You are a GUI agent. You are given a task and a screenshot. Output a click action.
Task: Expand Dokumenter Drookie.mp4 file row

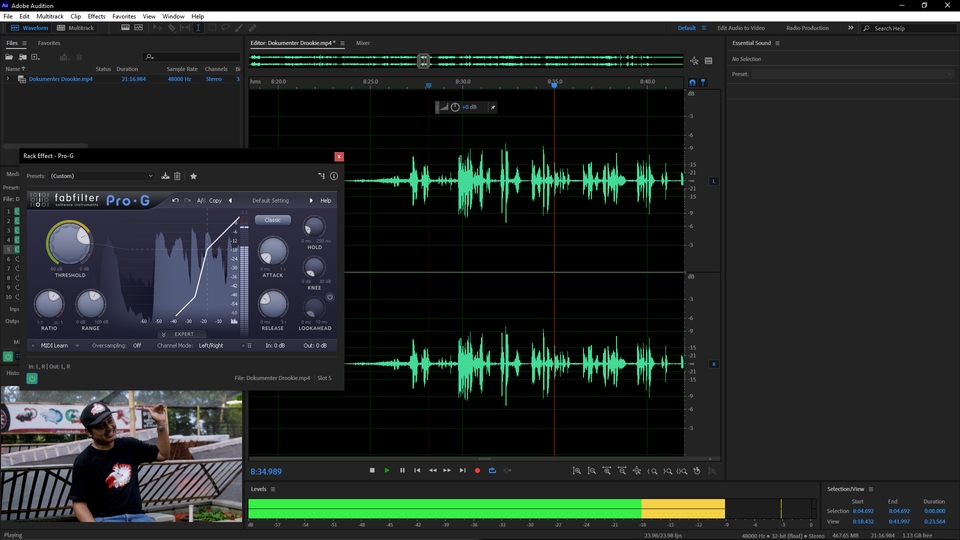[7, 79]
